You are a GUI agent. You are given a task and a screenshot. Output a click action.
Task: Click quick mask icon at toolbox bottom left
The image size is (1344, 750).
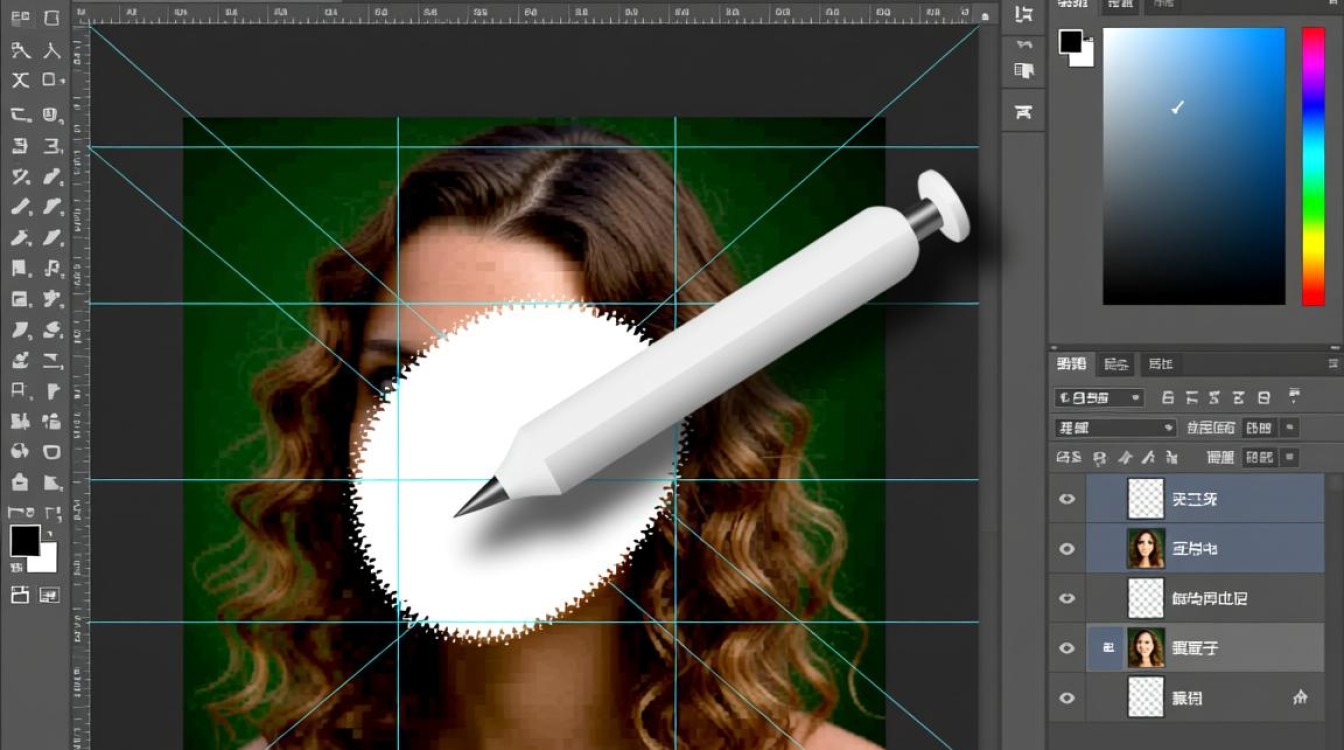tap(20, 595)
